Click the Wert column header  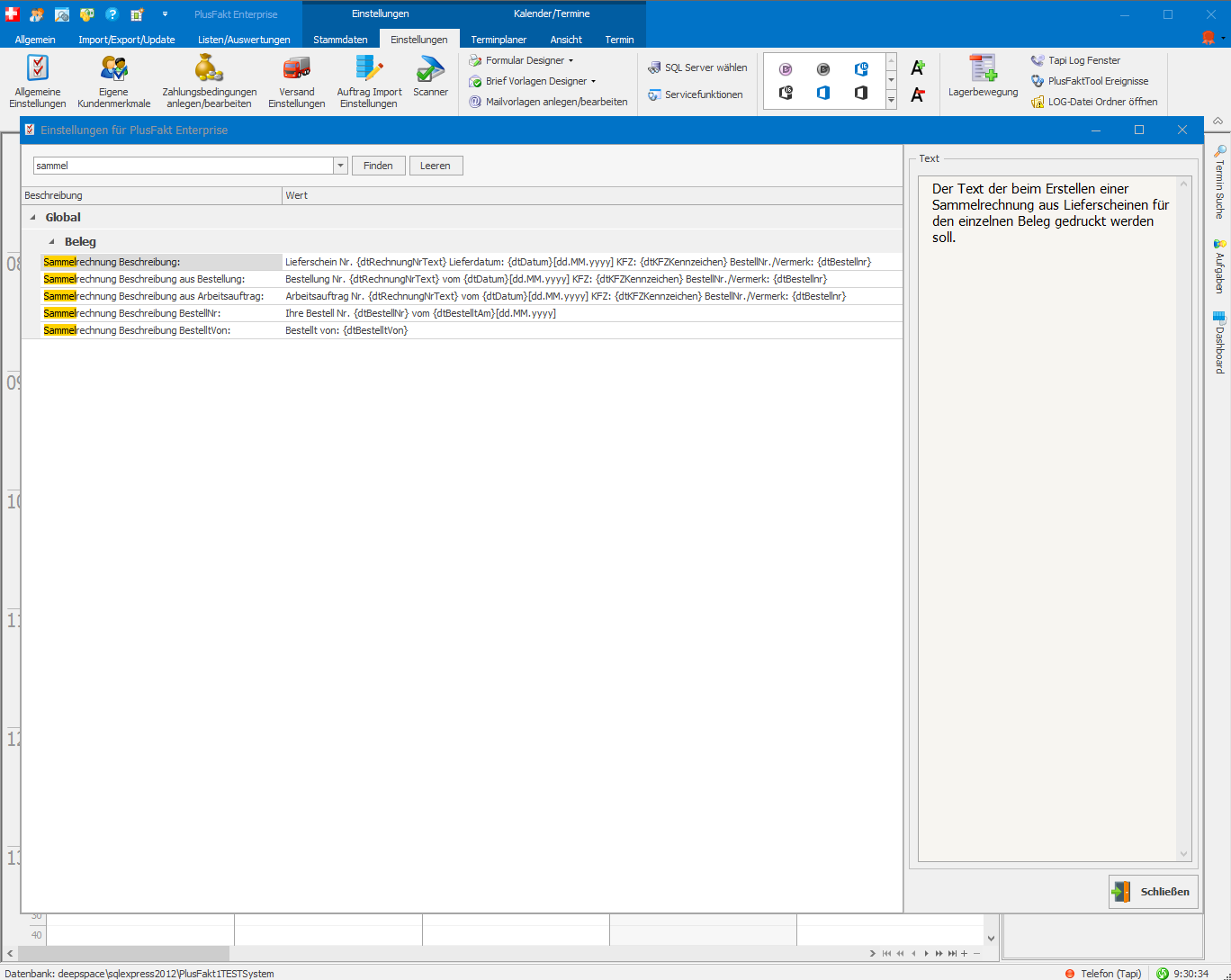pyautogui.click(x=592, y=195)
